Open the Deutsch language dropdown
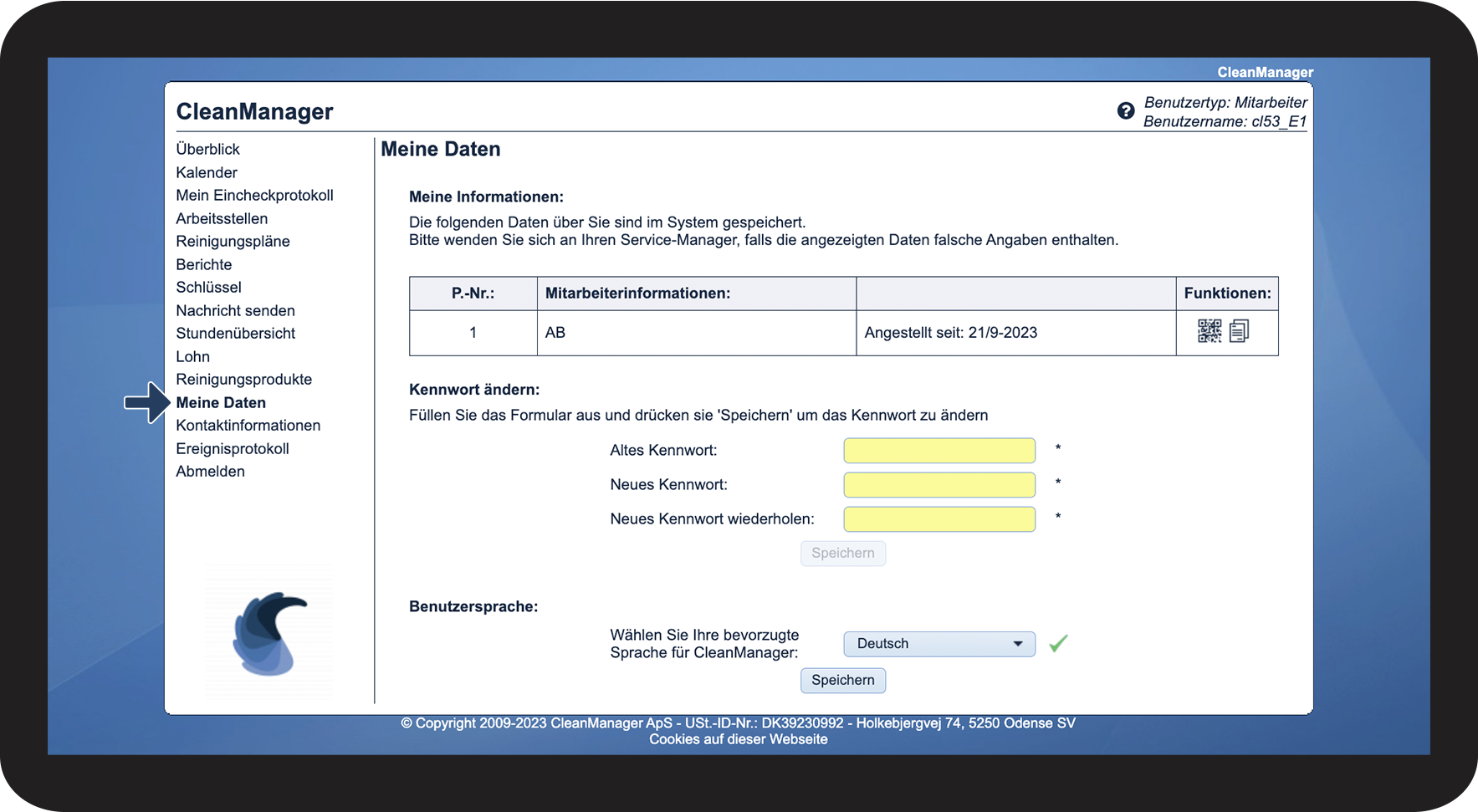Viewport: 1478px width, 812px height. point(938,644)
